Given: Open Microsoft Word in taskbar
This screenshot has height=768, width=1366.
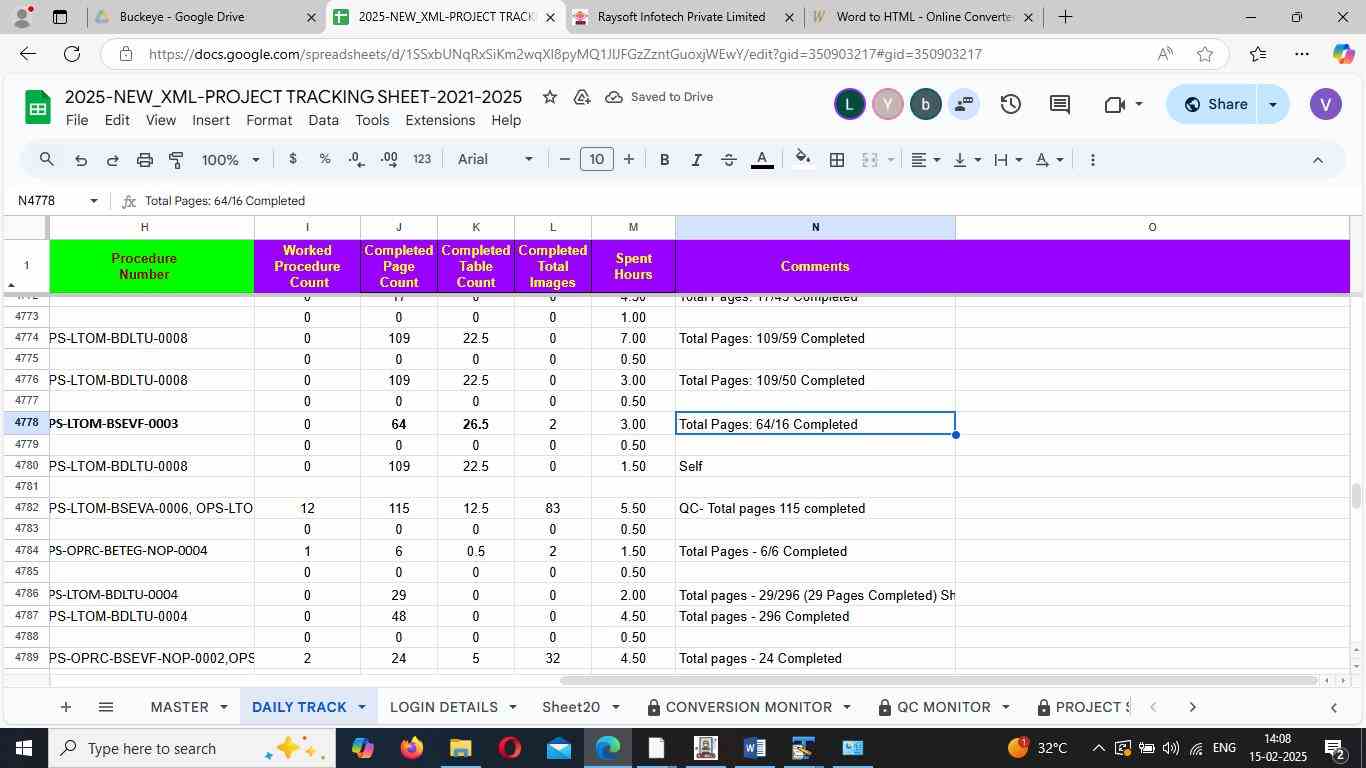Looking at the screenshot, I should (x=755, y=748).
